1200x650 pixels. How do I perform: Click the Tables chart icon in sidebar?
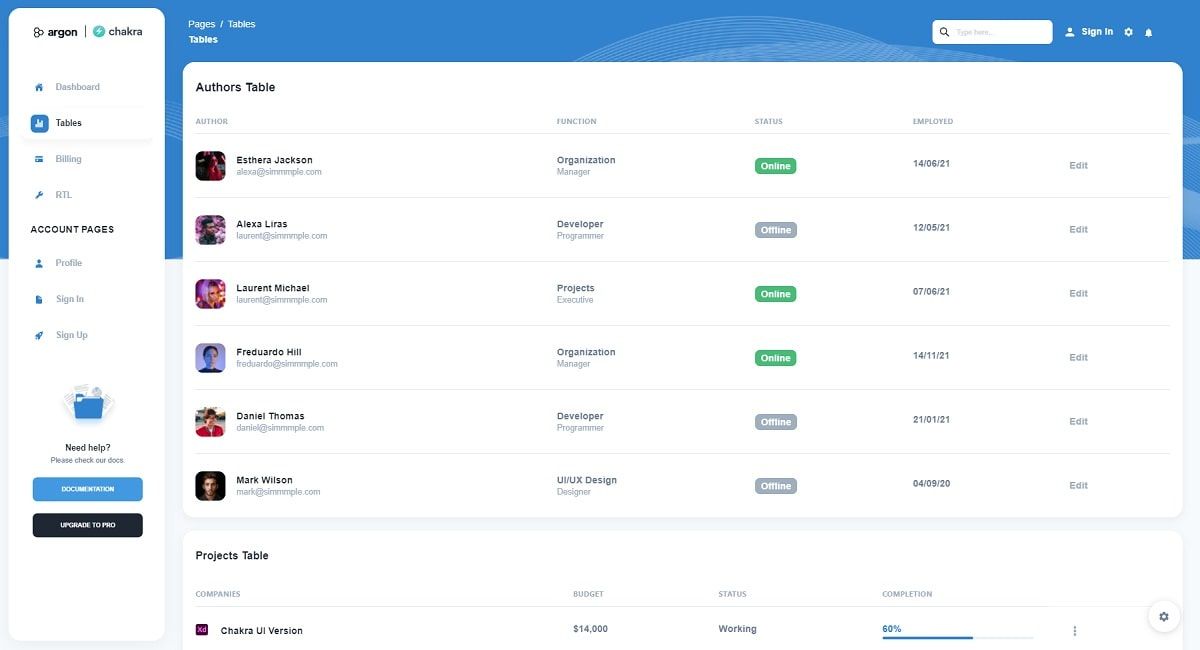38,123
